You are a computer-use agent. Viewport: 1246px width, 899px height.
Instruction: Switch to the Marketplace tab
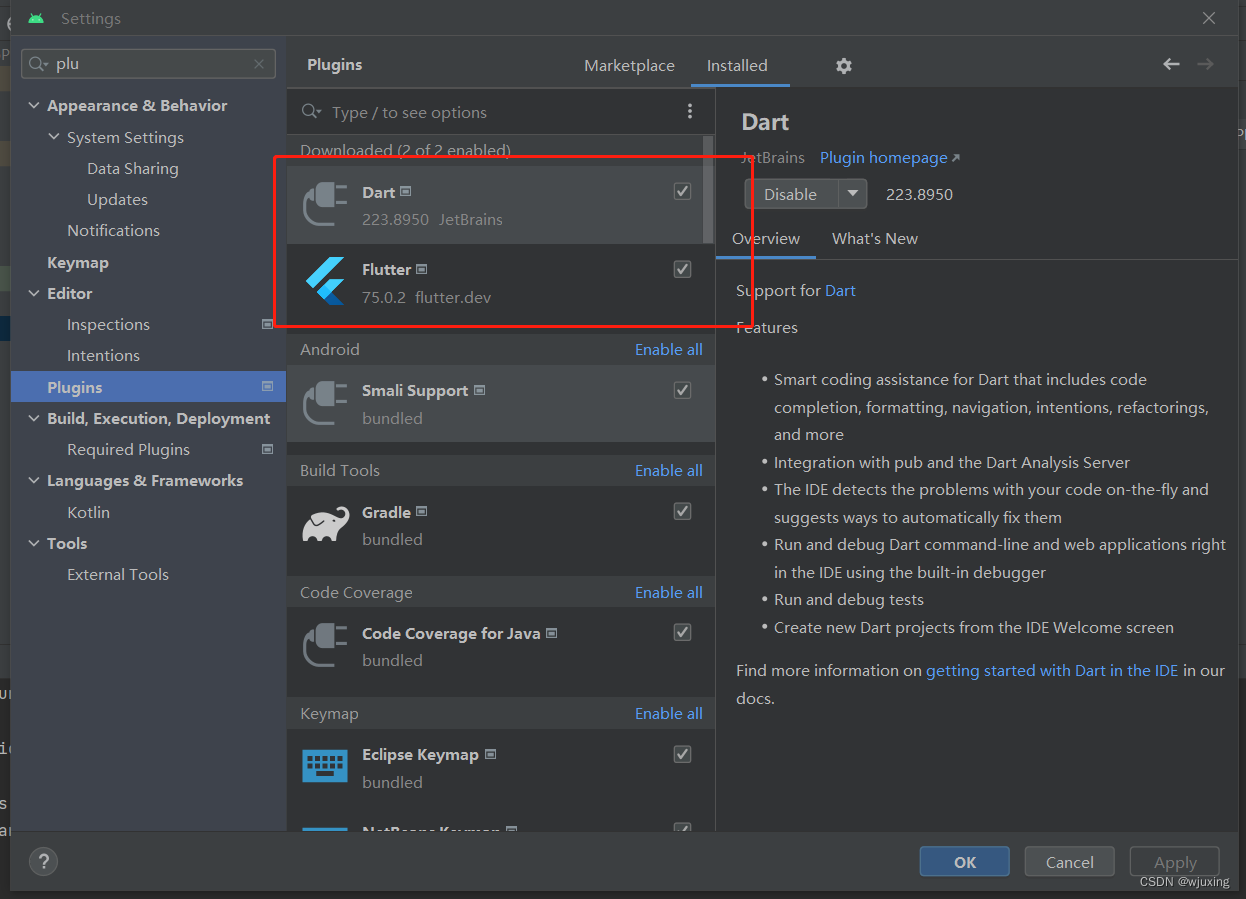click(x=629, y=65)
